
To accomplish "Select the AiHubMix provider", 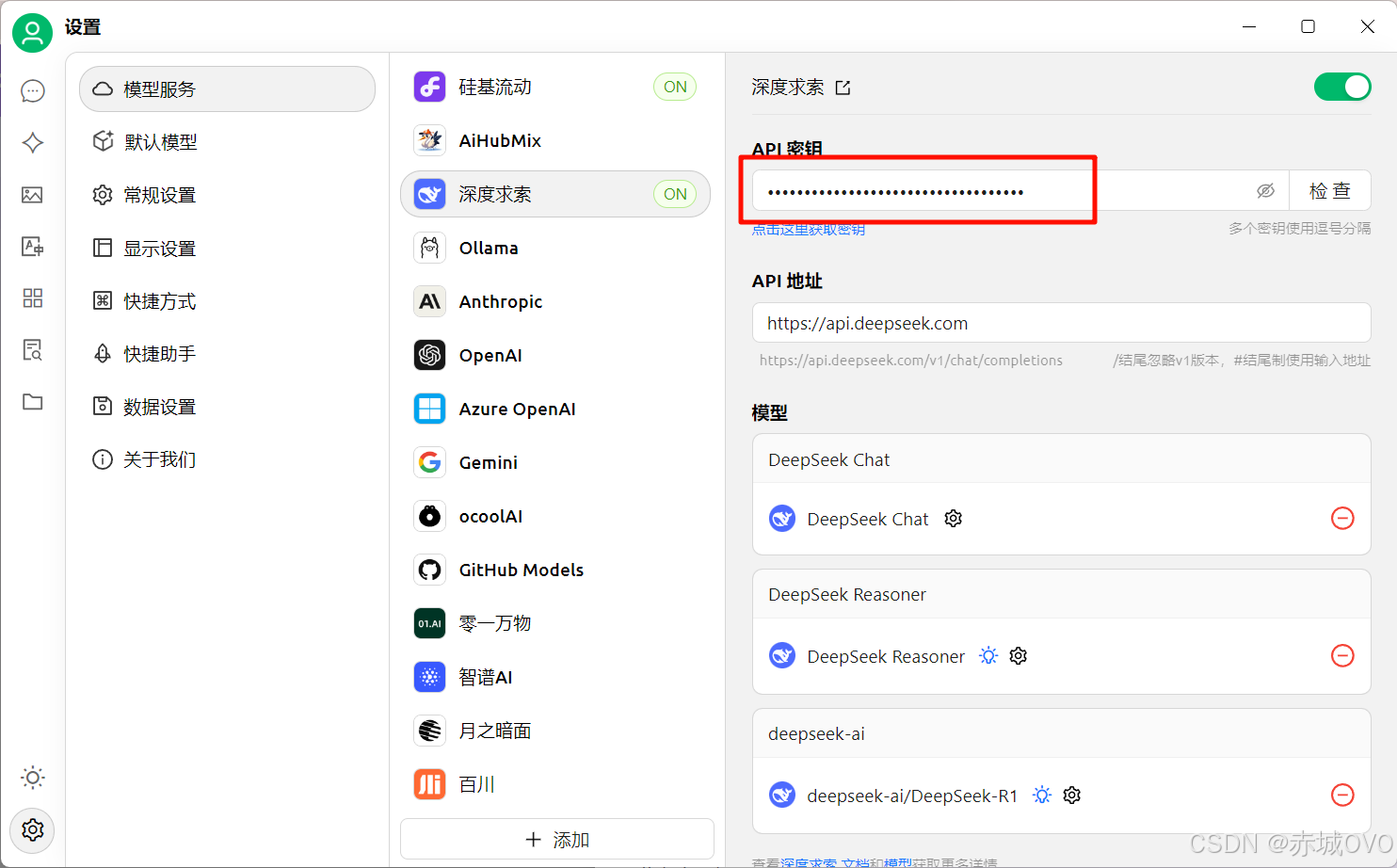I will [555, 140].
